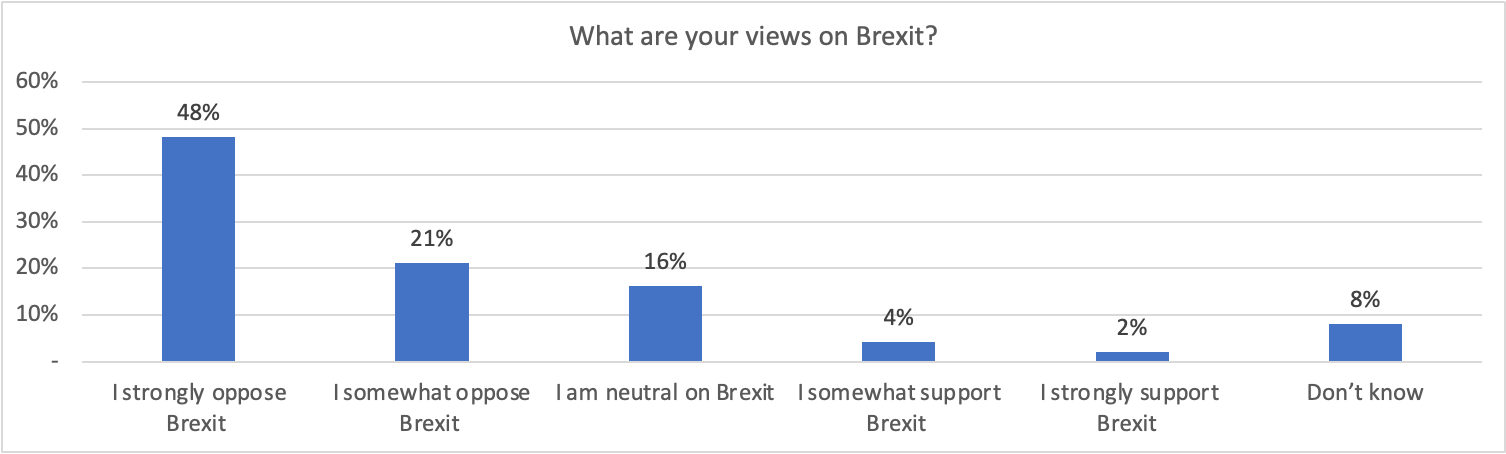Select the 4% data label

click(x=898, y=318)
